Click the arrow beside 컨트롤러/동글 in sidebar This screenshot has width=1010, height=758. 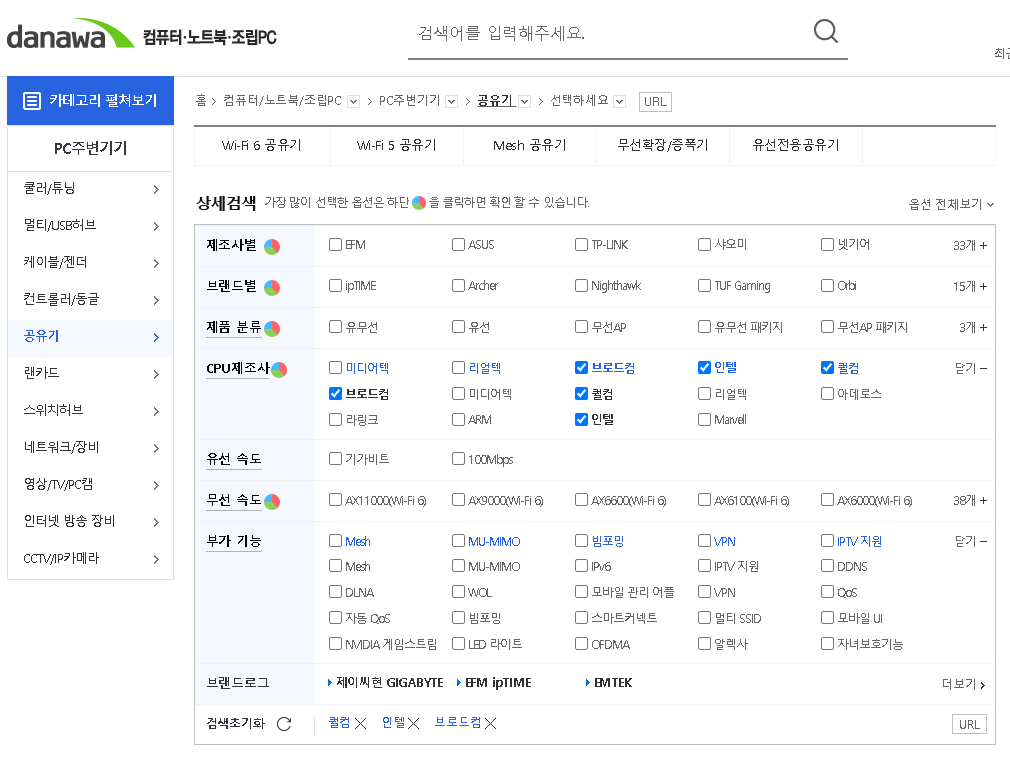coord(157,300)
